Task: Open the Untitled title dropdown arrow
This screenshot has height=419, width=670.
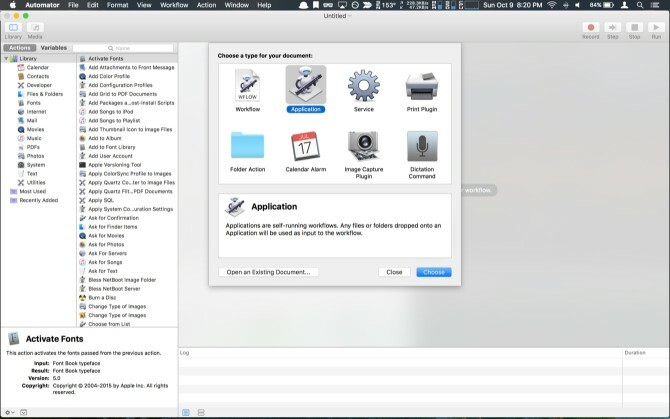Action: click(350, 16)
